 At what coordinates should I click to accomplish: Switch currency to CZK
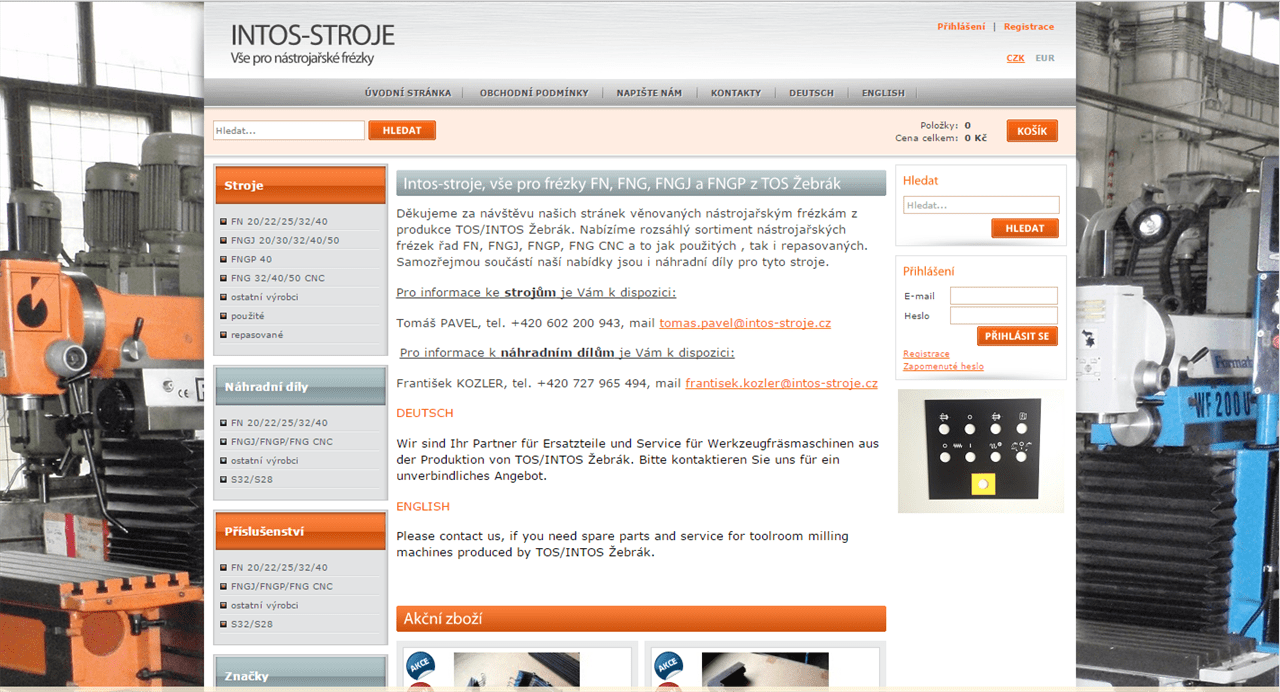point(1015,59)
